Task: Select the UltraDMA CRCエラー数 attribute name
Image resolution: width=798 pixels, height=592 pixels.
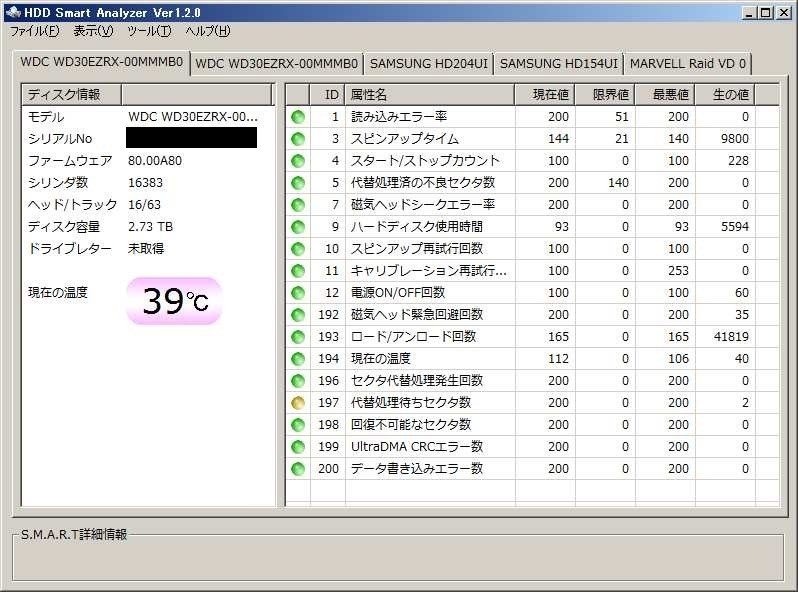Action: [x=417, y=446]
